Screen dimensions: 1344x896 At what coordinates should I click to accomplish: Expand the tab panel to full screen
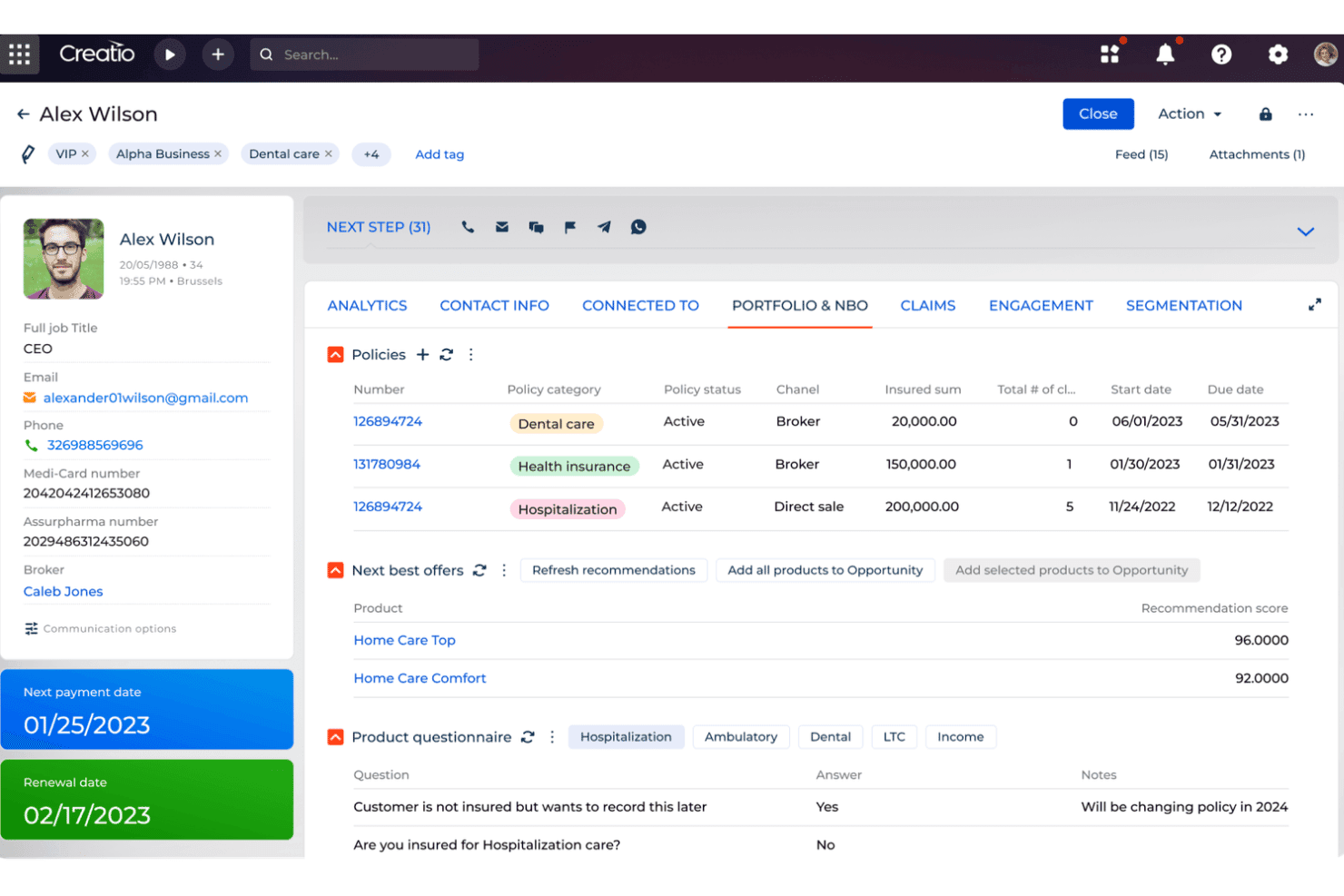[1314, 305]
